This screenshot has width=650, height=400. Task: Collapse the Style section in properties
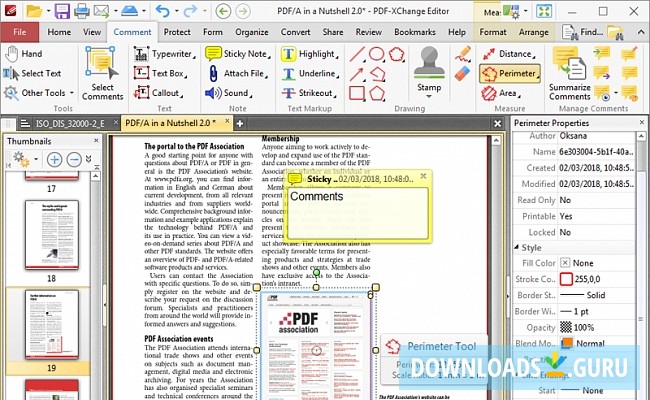pos(517,247)
